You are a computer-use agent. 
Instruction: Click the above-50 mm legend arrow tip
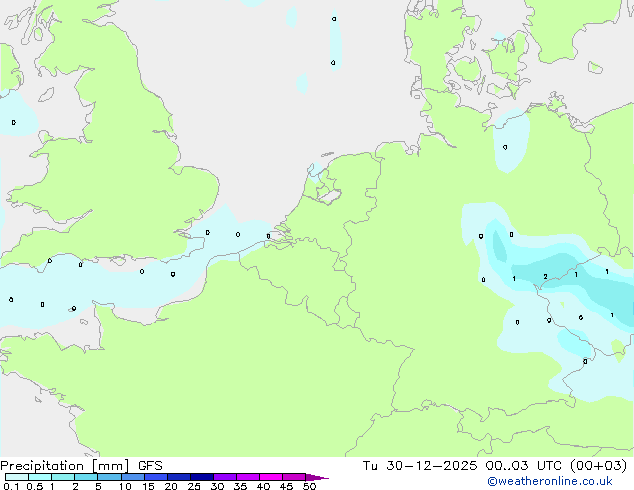[x=317, y=477]
